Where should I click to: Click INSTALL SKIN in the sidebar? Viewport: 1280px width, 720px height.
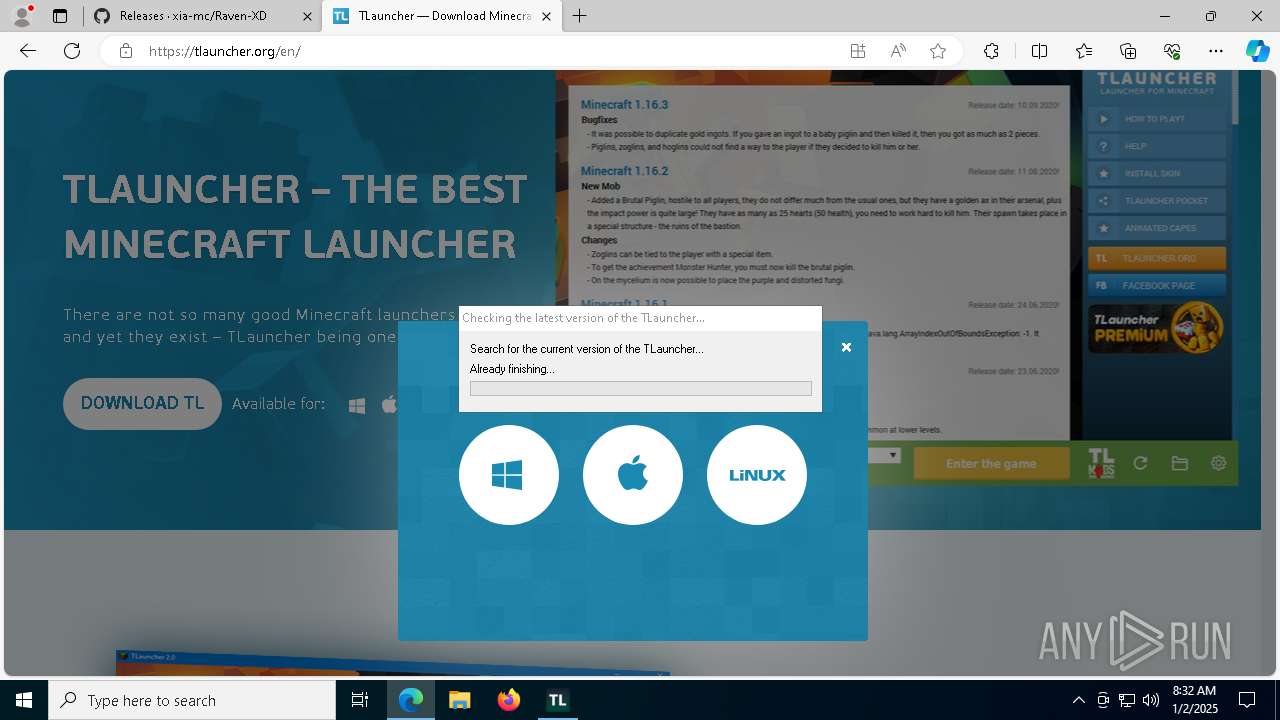point(1157,173)
